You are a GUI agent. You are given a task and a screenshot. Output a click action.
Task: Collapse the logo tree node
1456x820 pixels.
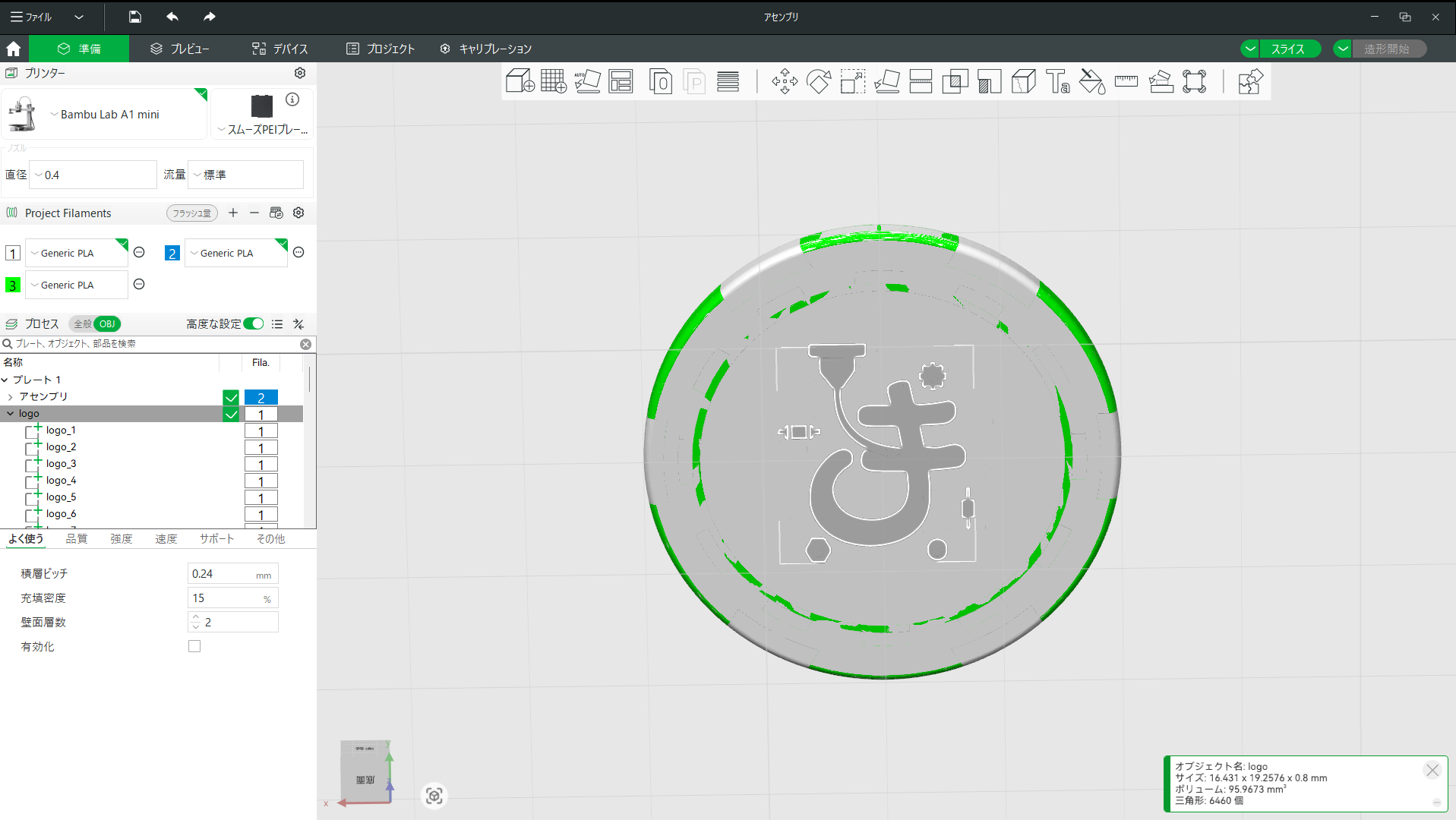coord(11,414)
